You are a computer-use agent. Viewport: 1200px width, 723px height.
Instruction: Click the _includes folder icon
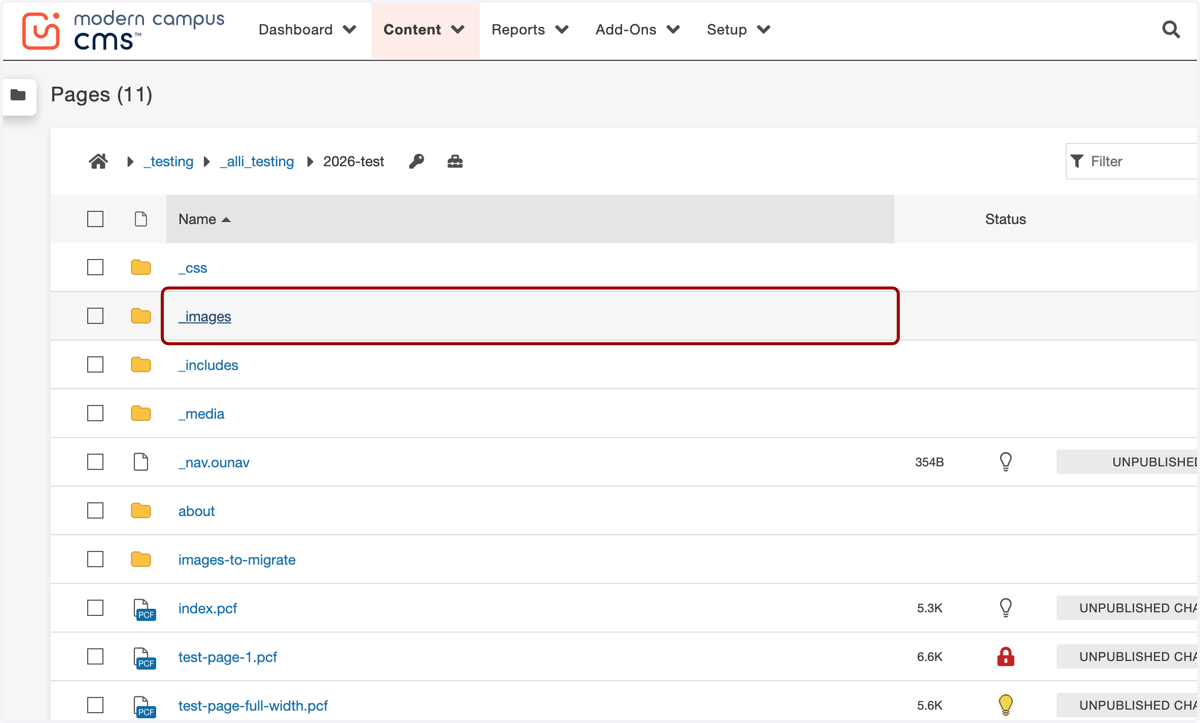(x=141, y=365)
